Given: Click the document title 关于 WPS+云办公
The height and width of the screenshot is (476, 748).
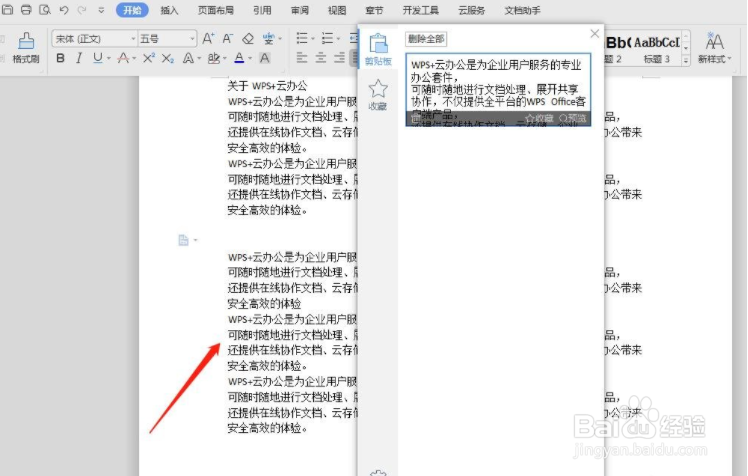Looking at the screenshot, I should [x=267, y=86].
